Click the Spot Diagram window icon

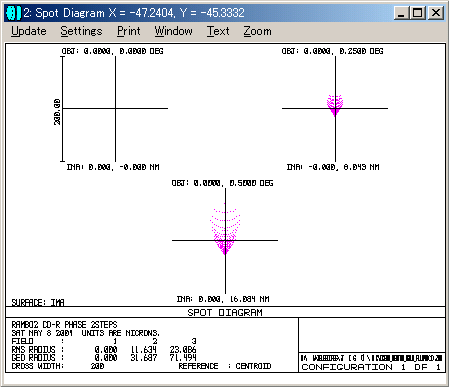tap(13, 13)
